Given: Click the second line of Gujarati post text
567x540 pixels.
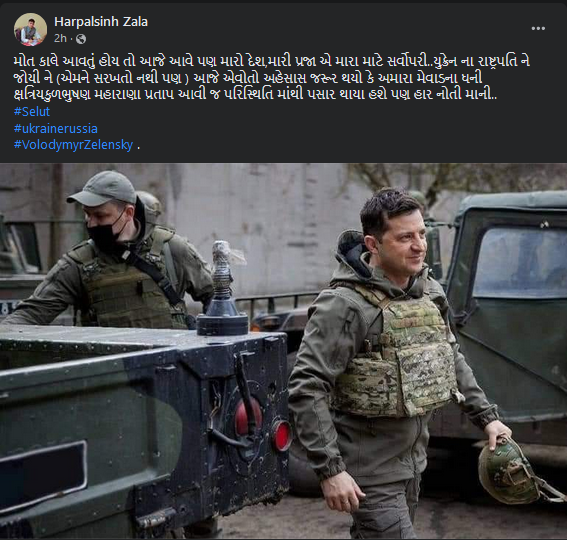Looking at the screenshot, I should point(248,78).
